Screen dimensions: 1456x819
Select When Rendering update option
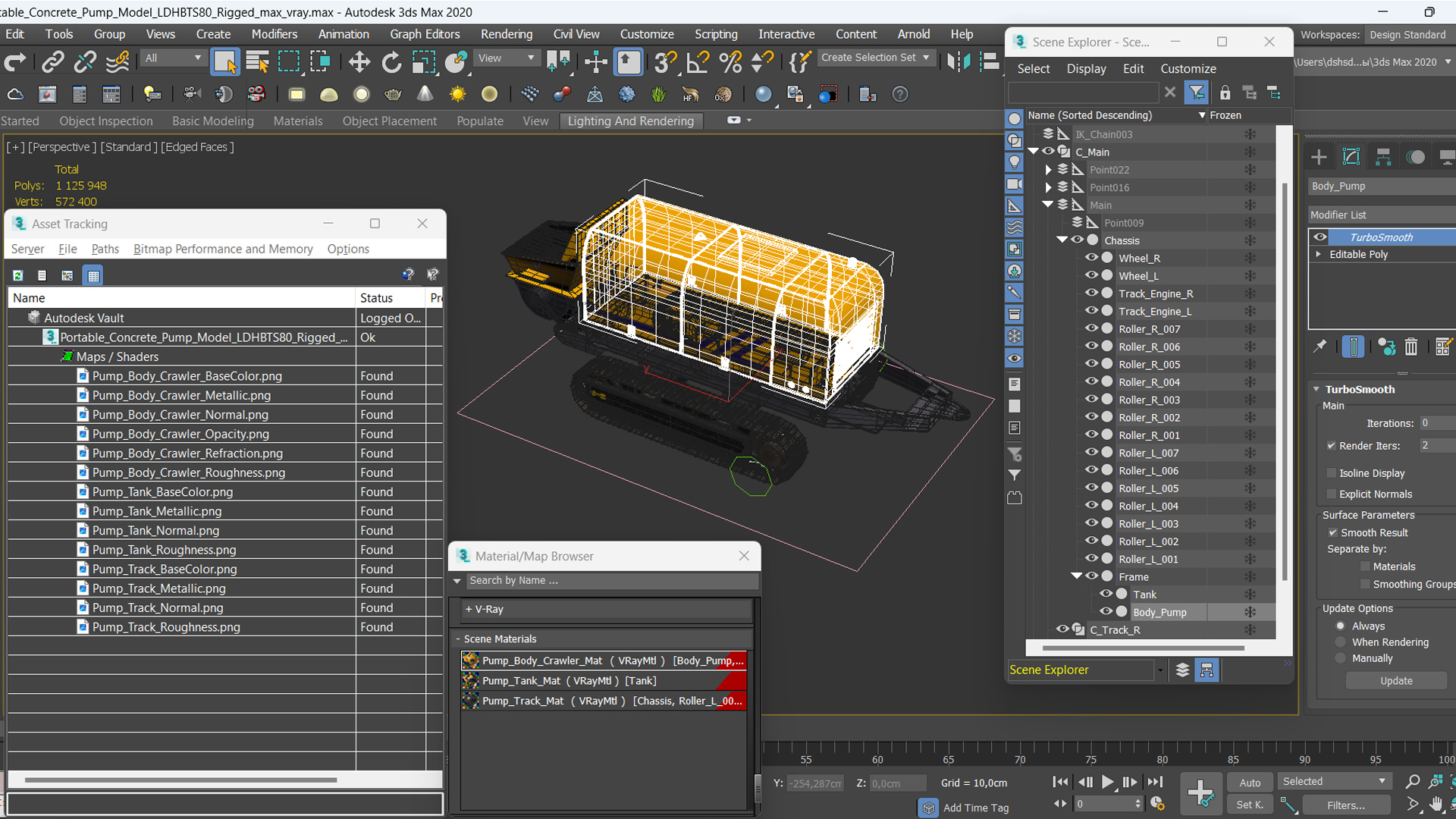(x=1340, y=642)
